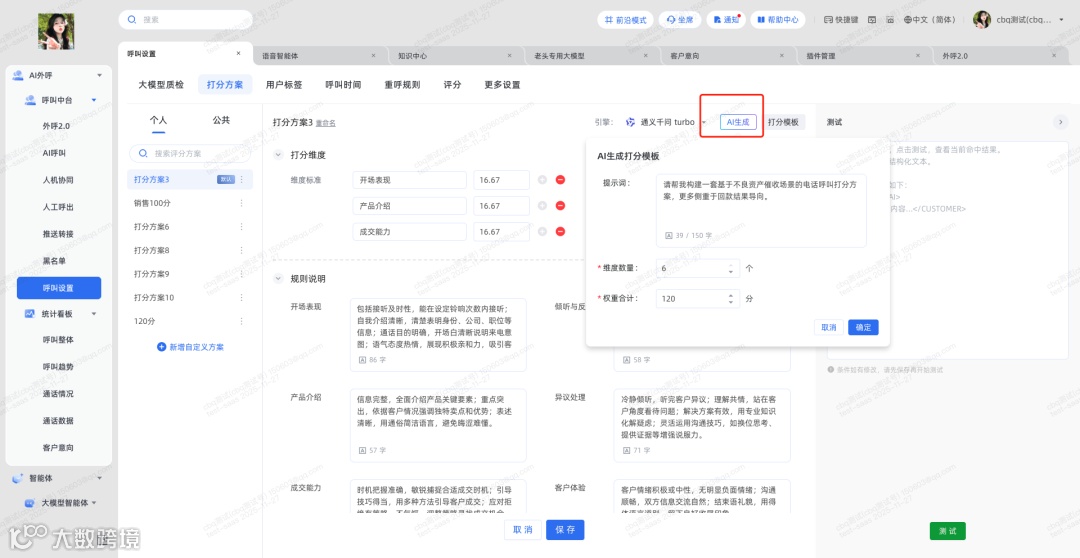
Task: Open more options for 销售100分
Action: (242, 203)
